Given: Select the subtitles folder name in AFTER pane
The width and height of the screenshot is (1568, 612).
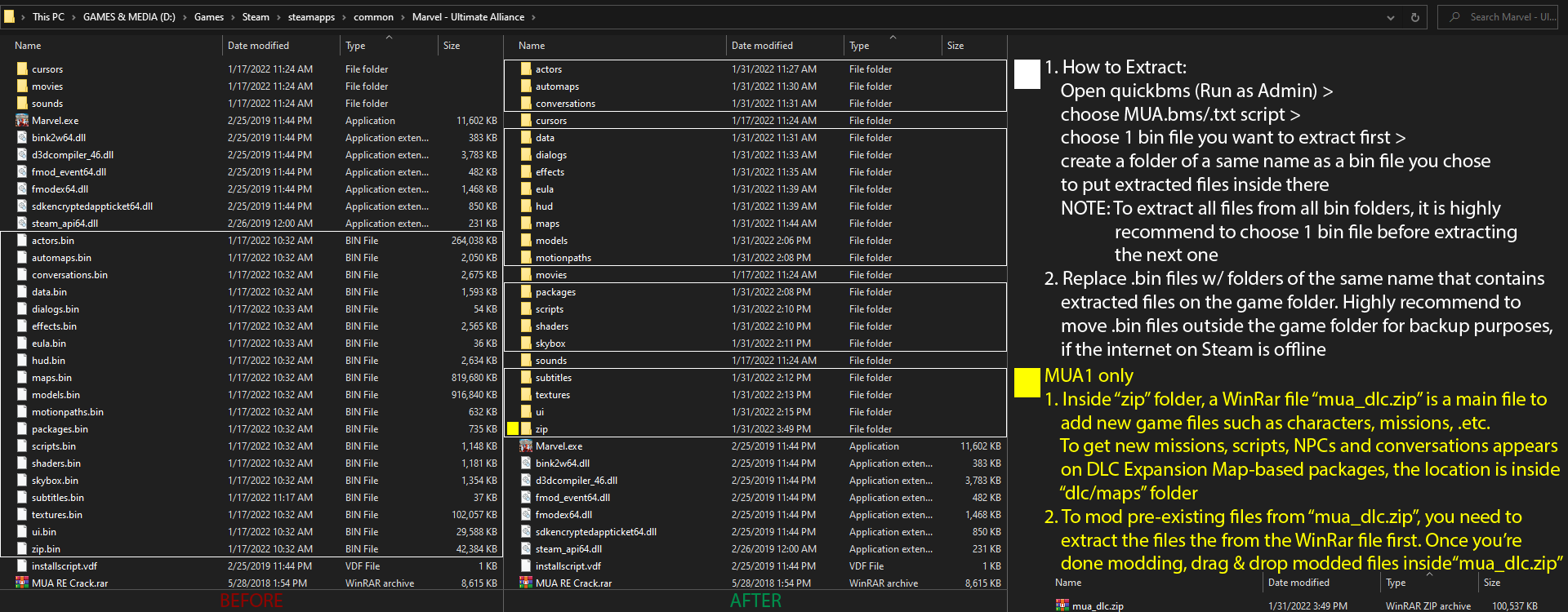Looking at the screenshot, I should [x=554, y=378].
